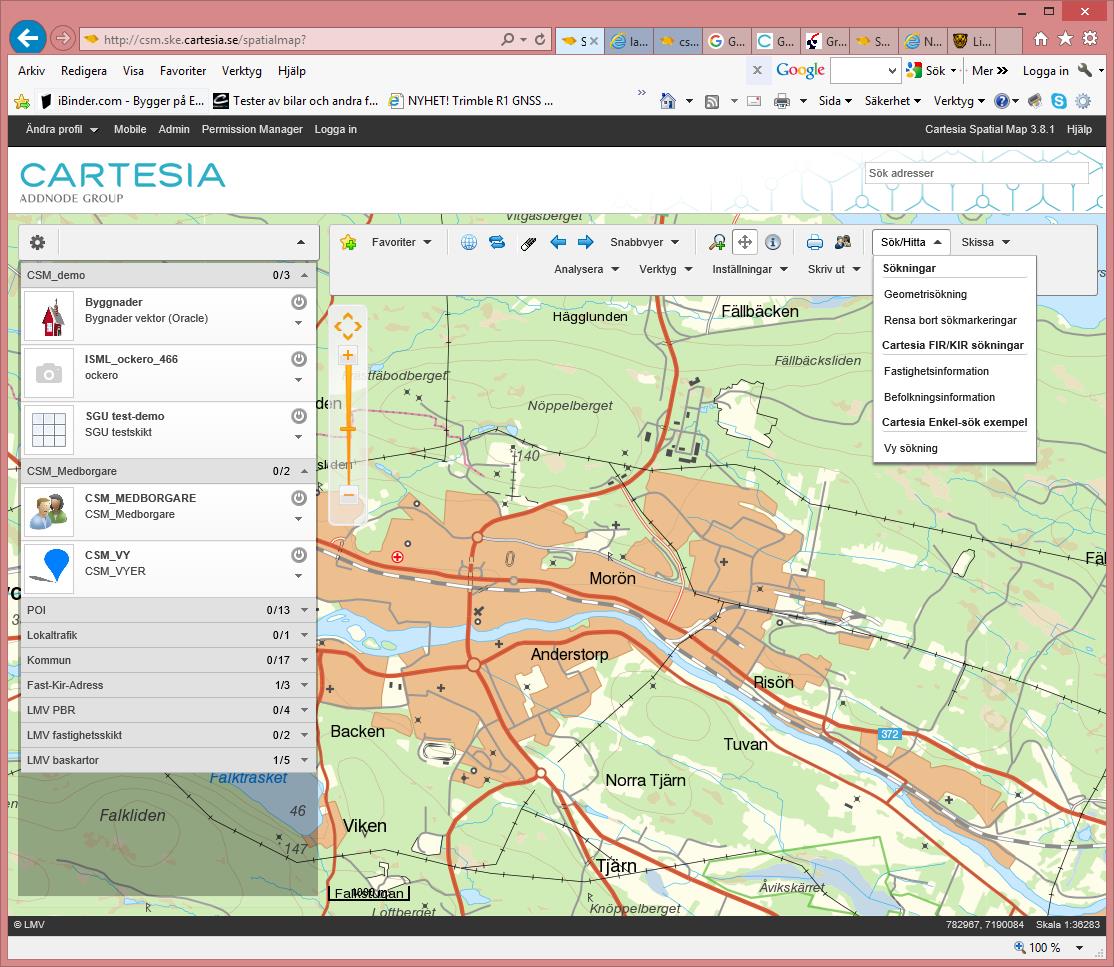Collapse the CSM_demo layer group

click(305, 275)
